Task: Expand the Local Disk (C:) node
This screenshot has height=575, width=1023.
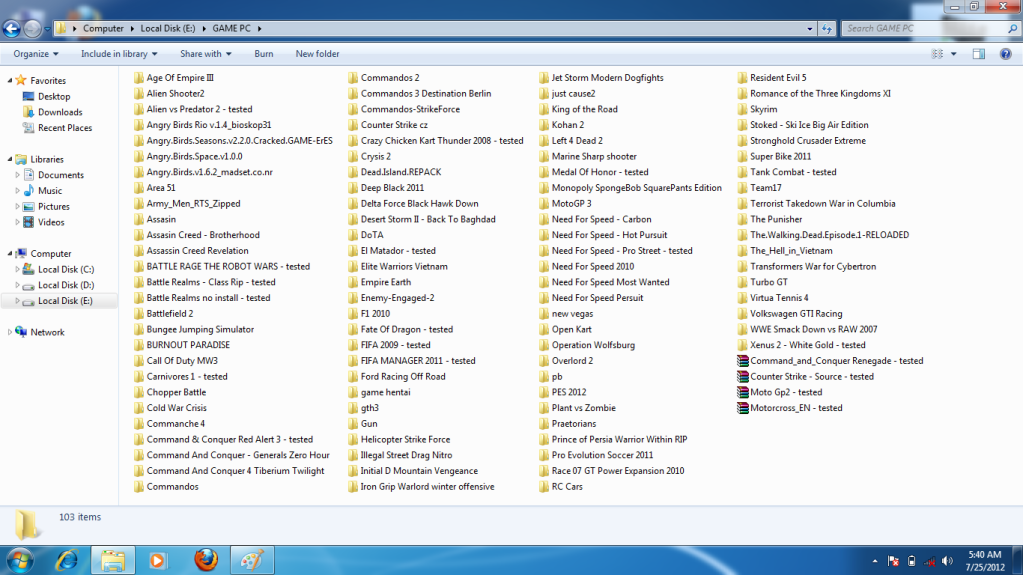Action: [18, 269]
